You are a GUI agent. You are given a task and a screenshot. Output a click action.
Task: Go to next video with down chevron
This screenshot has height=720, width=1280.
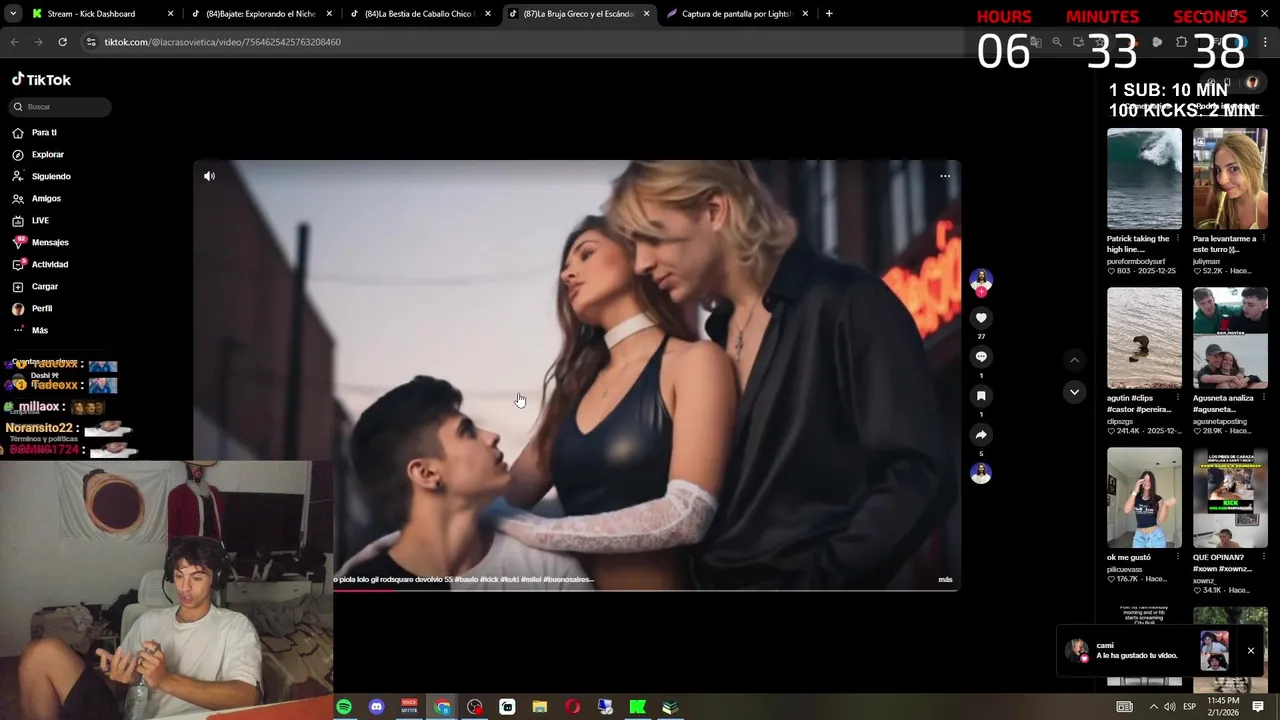(1074, 392)
